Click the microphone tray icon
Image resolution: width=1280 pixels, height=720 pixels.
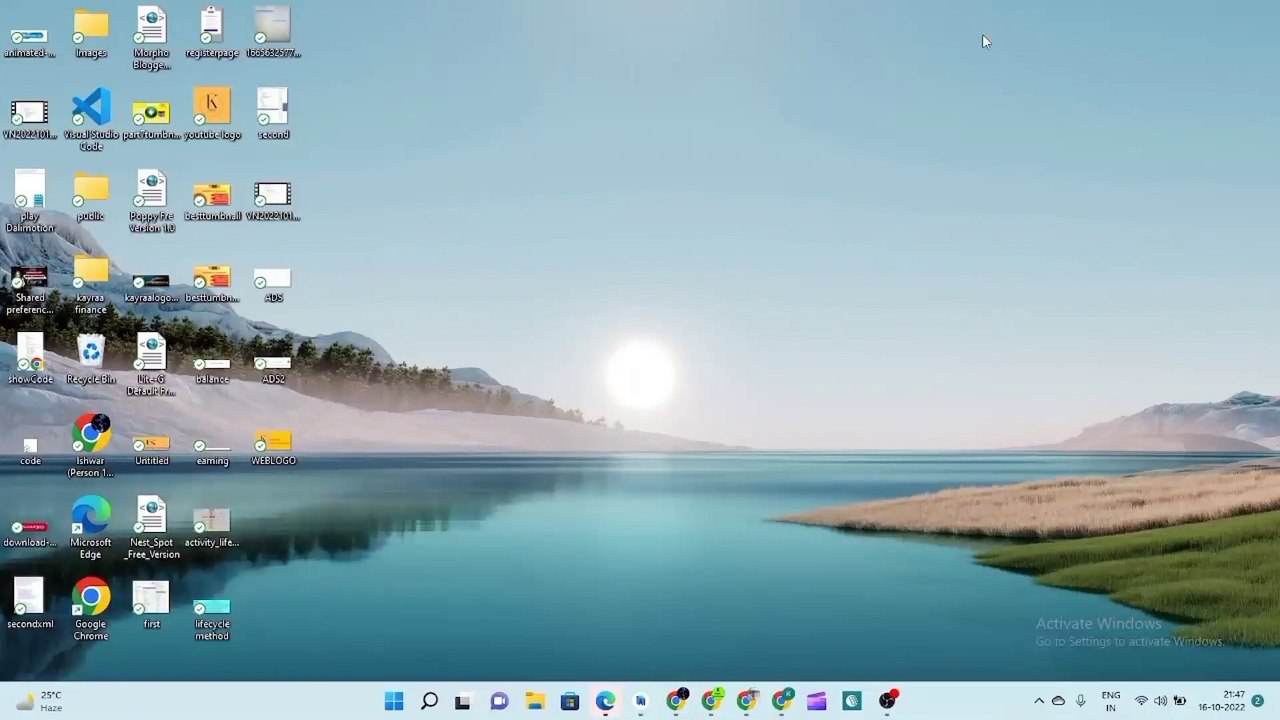(1080, 701)
